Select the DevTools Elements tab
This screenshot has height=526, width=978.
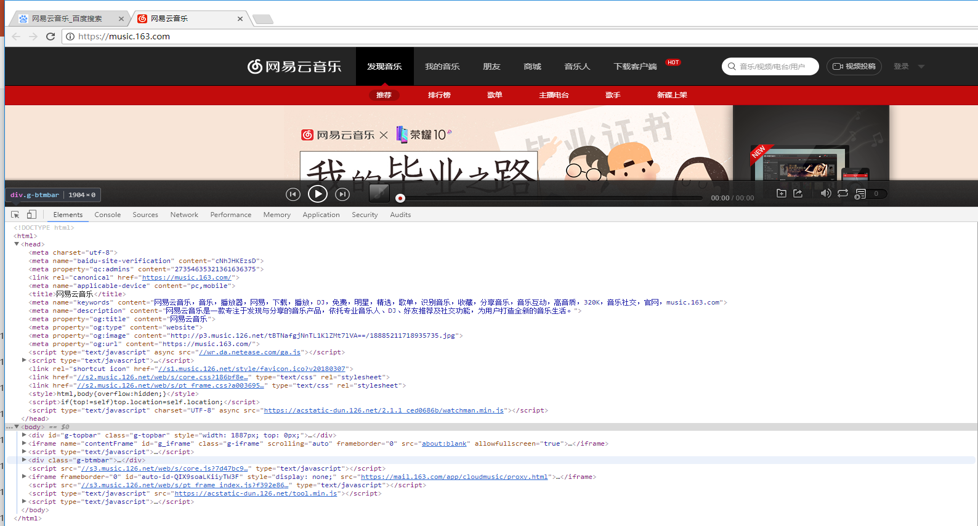(x=67, y=215)
